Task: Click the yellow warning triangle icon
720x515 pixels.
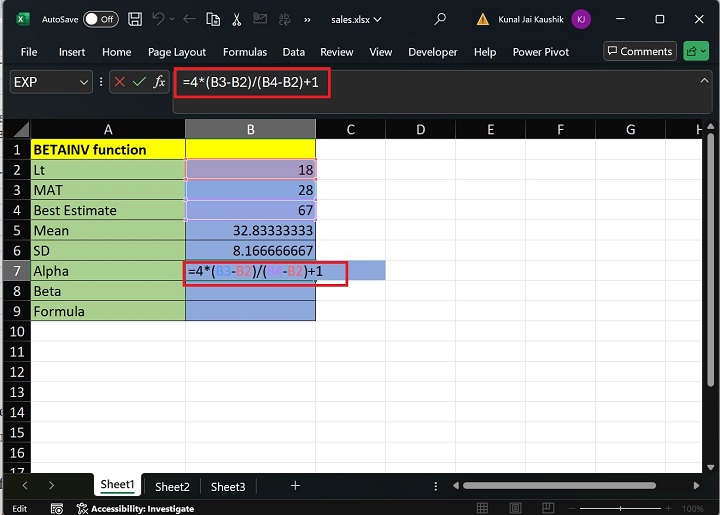Action: [483, 19]
